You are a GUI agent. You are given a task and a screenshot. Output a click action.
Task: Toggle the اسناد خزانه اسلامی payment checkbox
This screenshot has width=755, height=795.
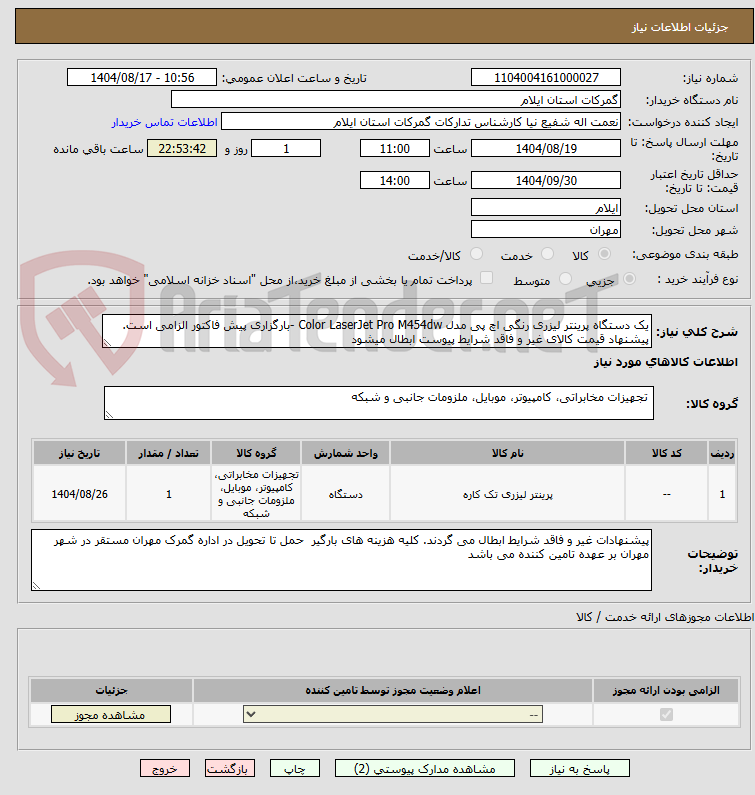coord(486,277)
